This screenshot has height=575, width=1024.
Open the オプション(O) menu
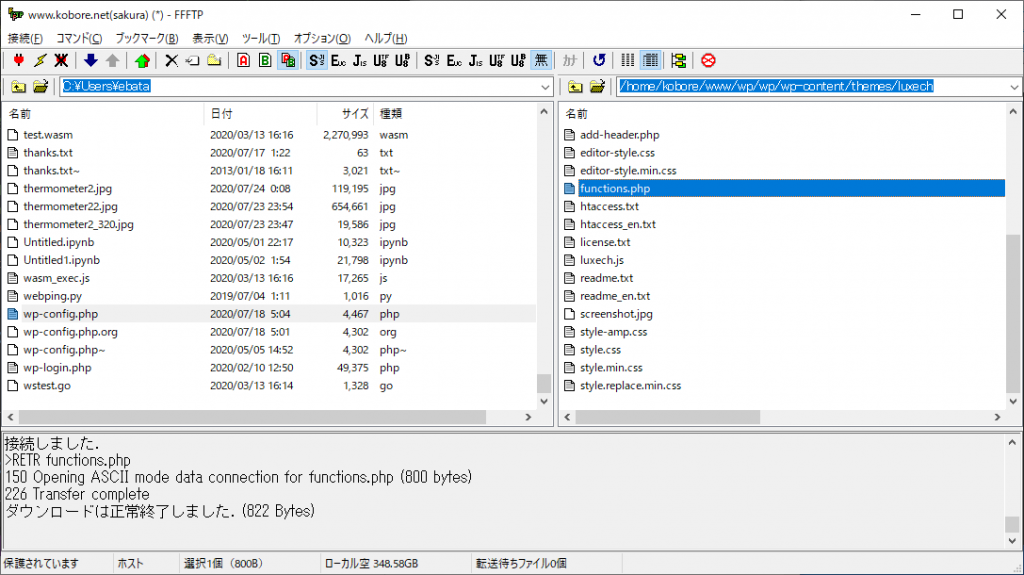(x=322, y=38)
